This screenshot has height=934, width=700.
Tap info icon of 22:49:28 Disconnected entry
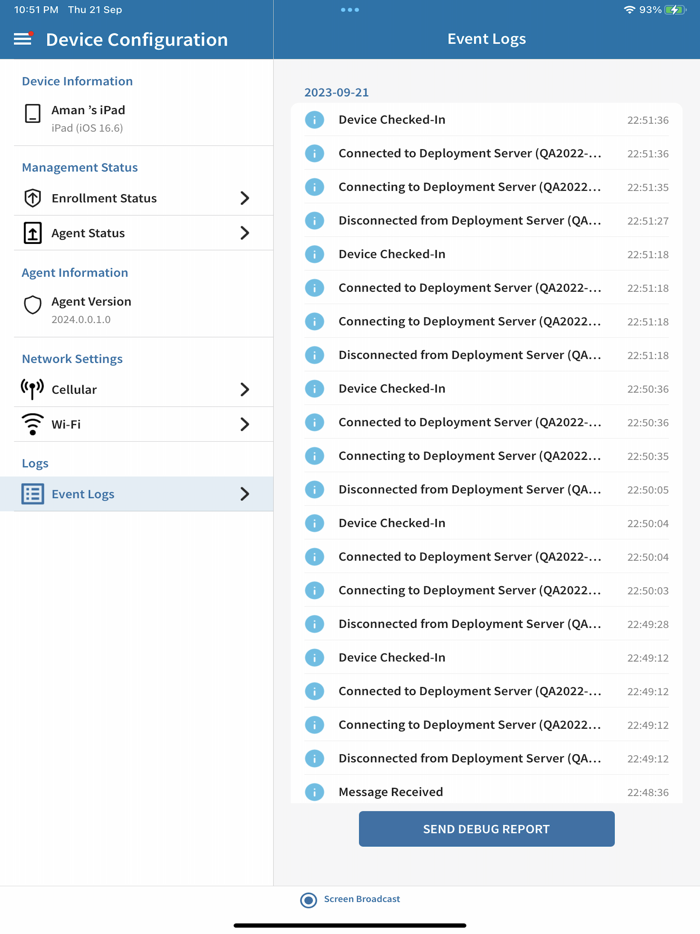[315, 624]
